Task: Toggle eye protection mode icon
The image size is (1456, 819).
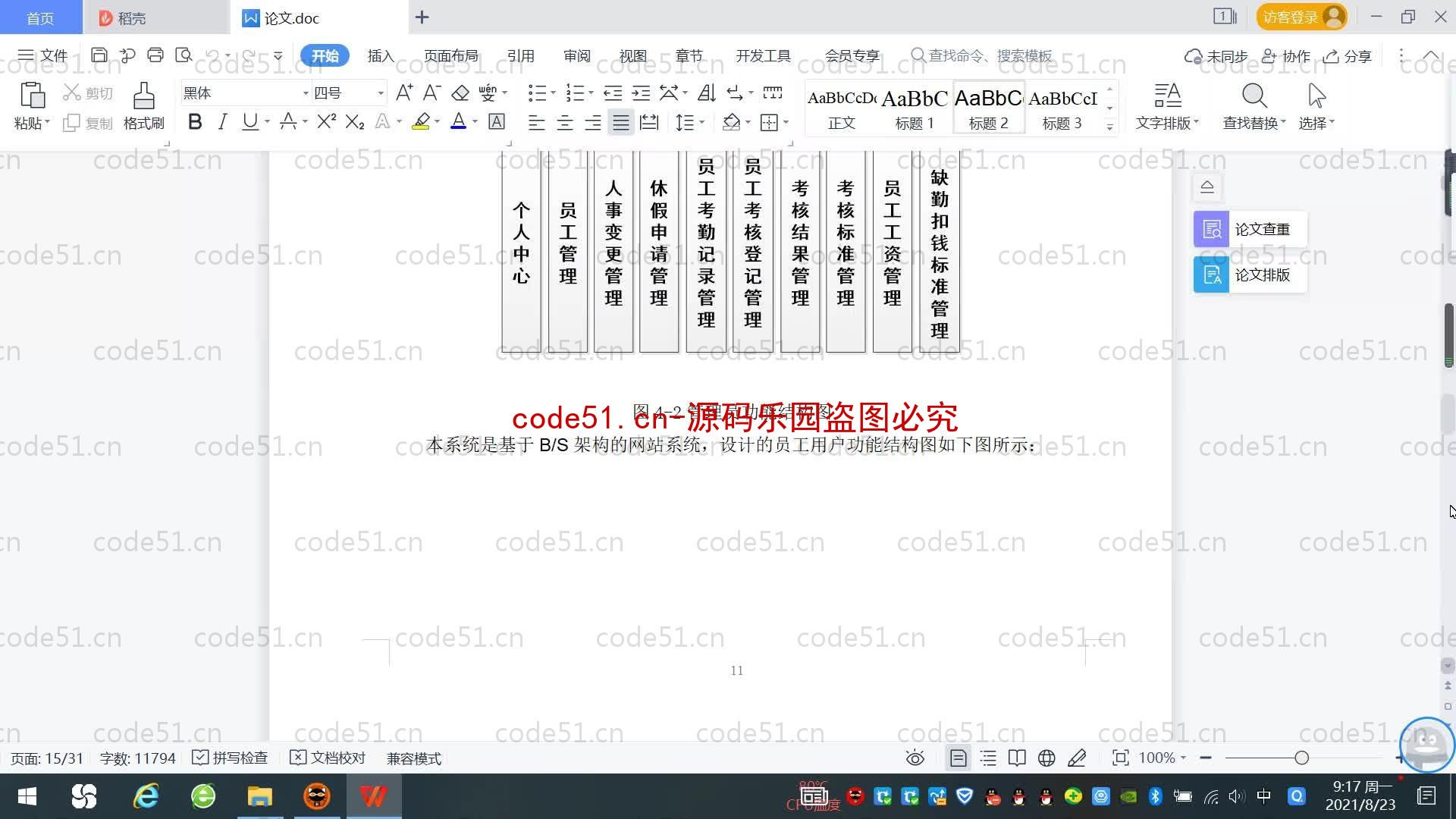Action: (915, 758)
